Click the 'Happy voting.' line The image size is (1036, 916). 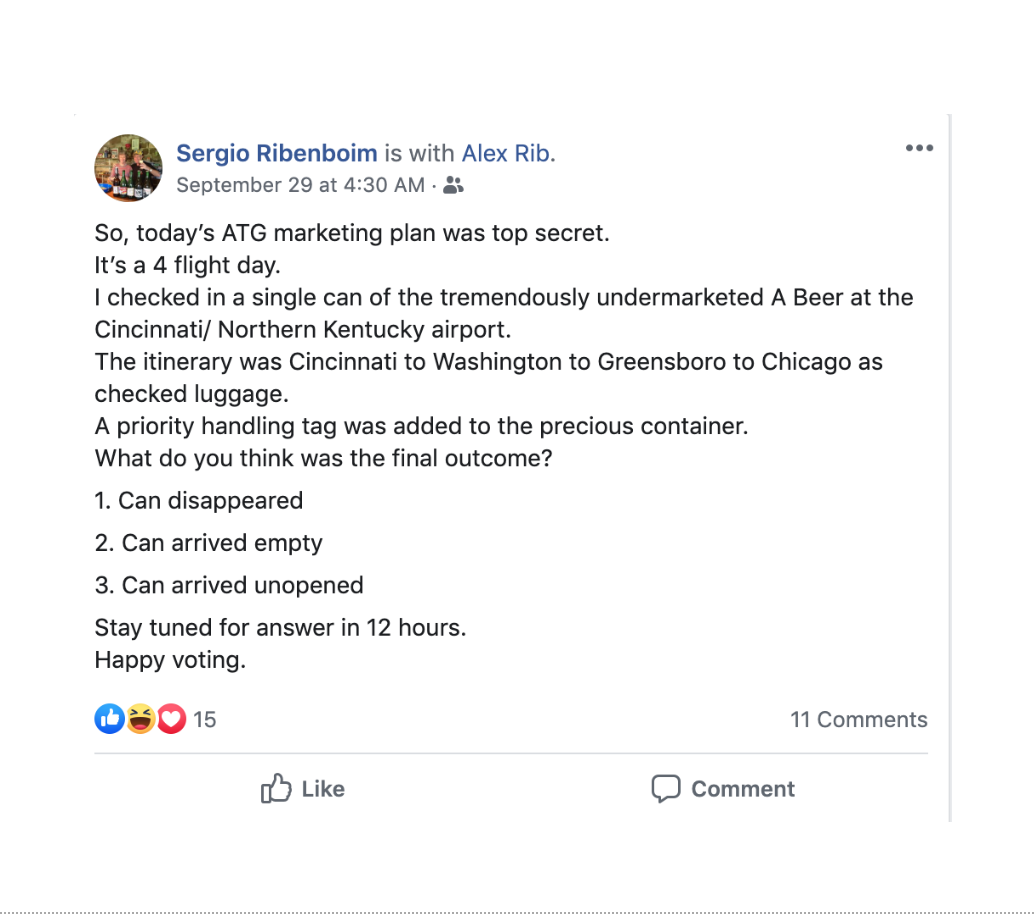[x=170, y=660]
